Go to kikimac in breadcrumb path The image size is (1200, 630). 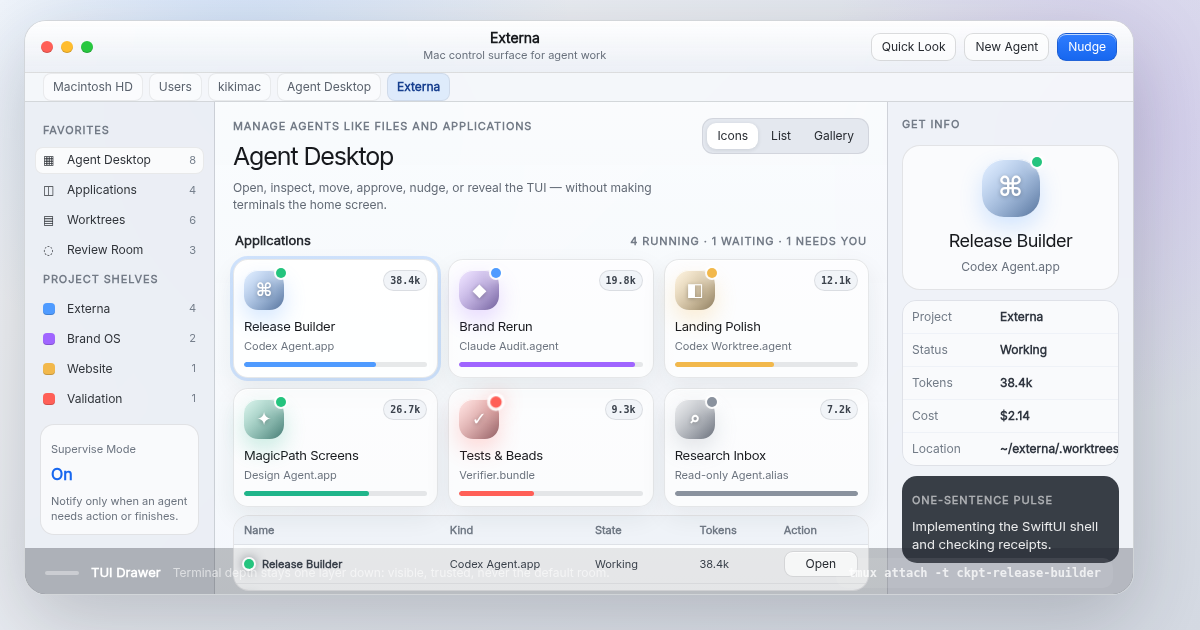point(239,87)
